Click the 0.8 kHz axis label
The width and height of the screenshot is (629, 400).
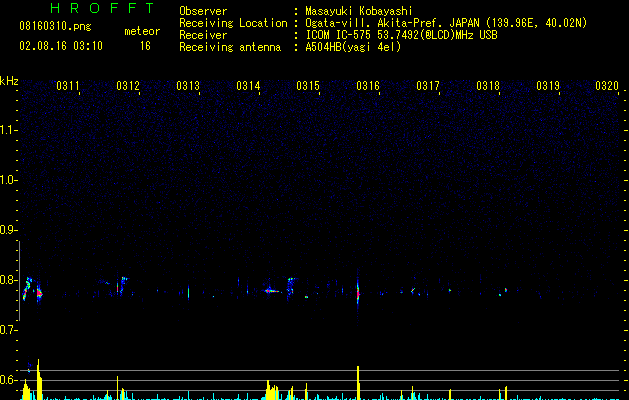coord(8,280)
